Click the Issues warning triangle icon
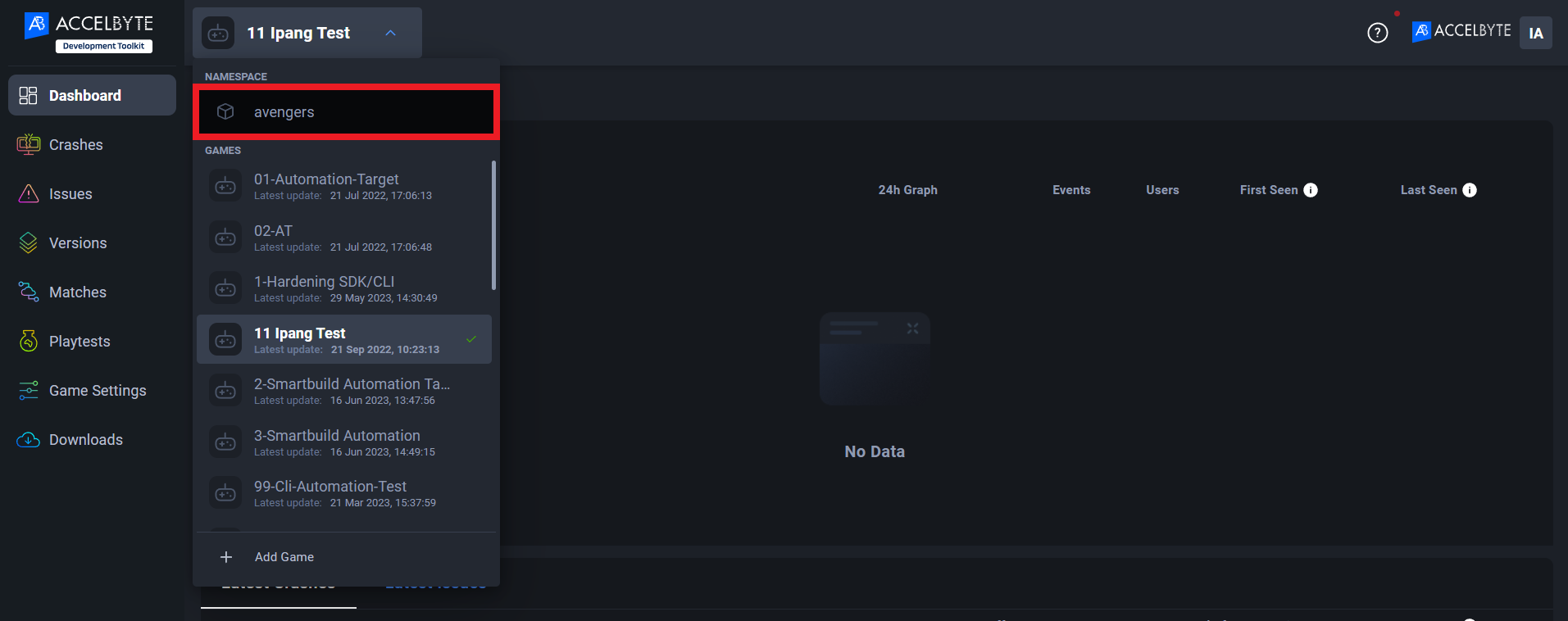Image resolution: width=1568 pixels, height=621 pixels. pos(28,193)
